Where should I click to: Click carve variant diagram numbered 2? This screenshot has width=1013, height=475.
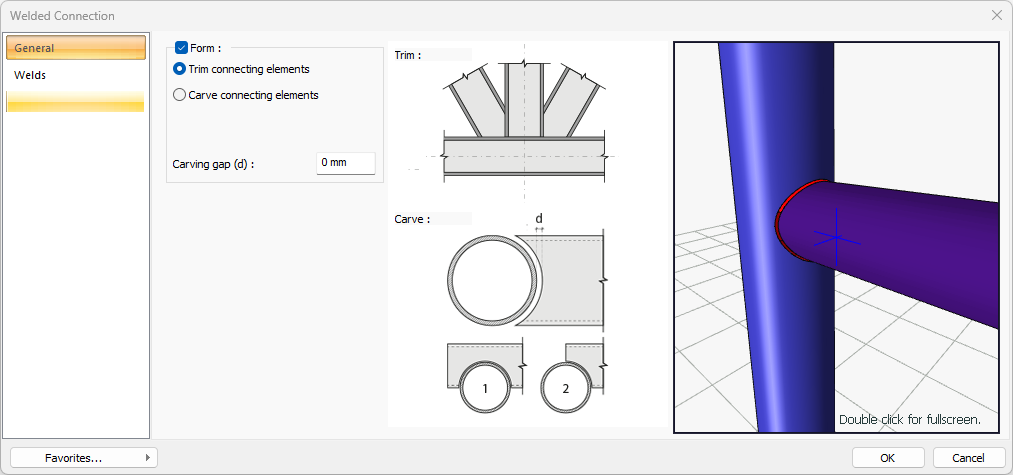tap(566, 380)
